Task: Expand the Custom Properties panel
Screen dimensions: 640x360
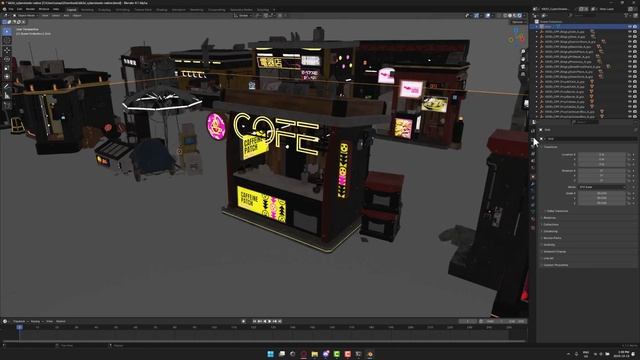Action: (556, 265)
